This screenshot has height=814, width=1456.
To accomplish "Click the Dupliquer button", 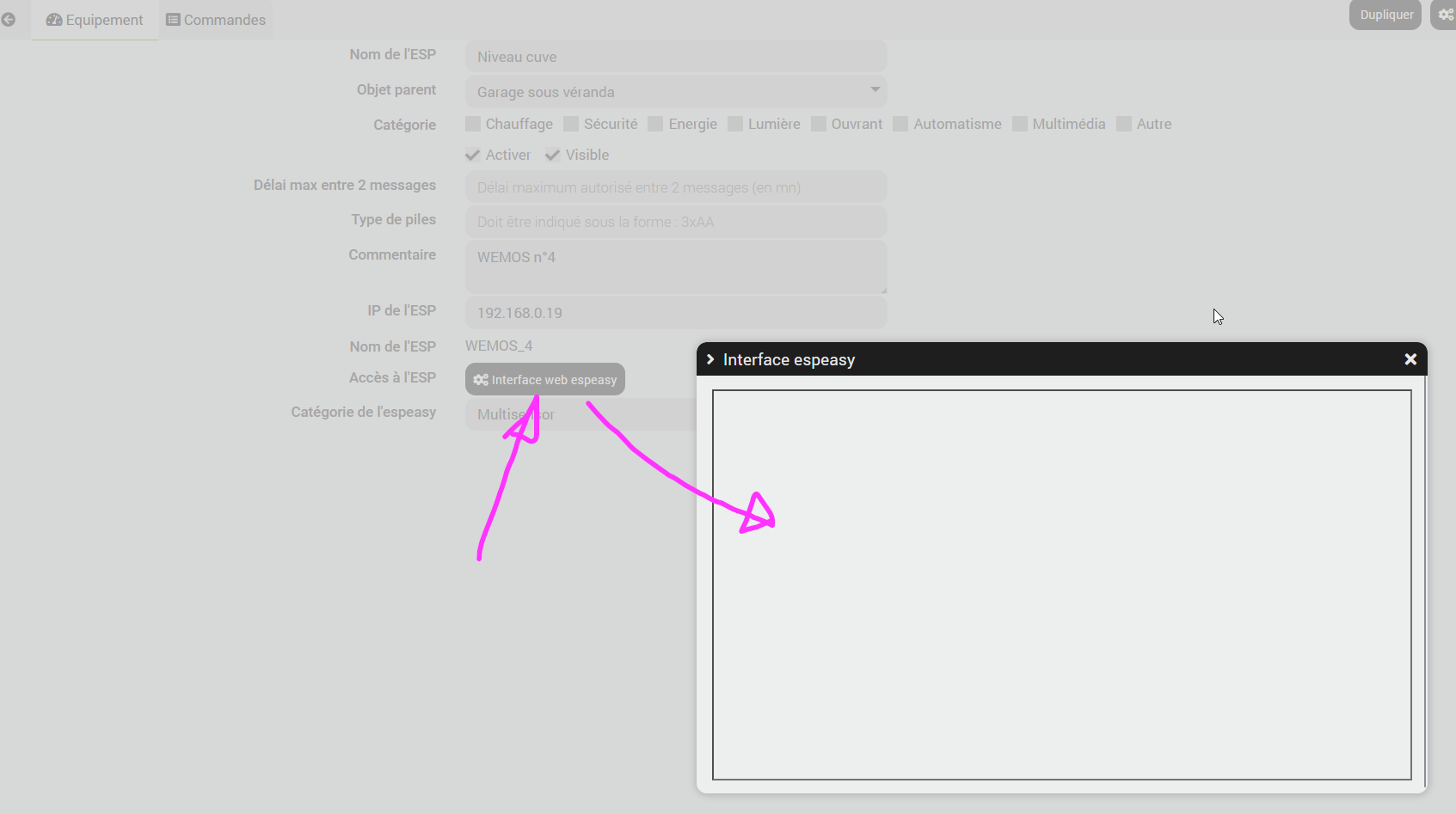I will pos(1385,15).
